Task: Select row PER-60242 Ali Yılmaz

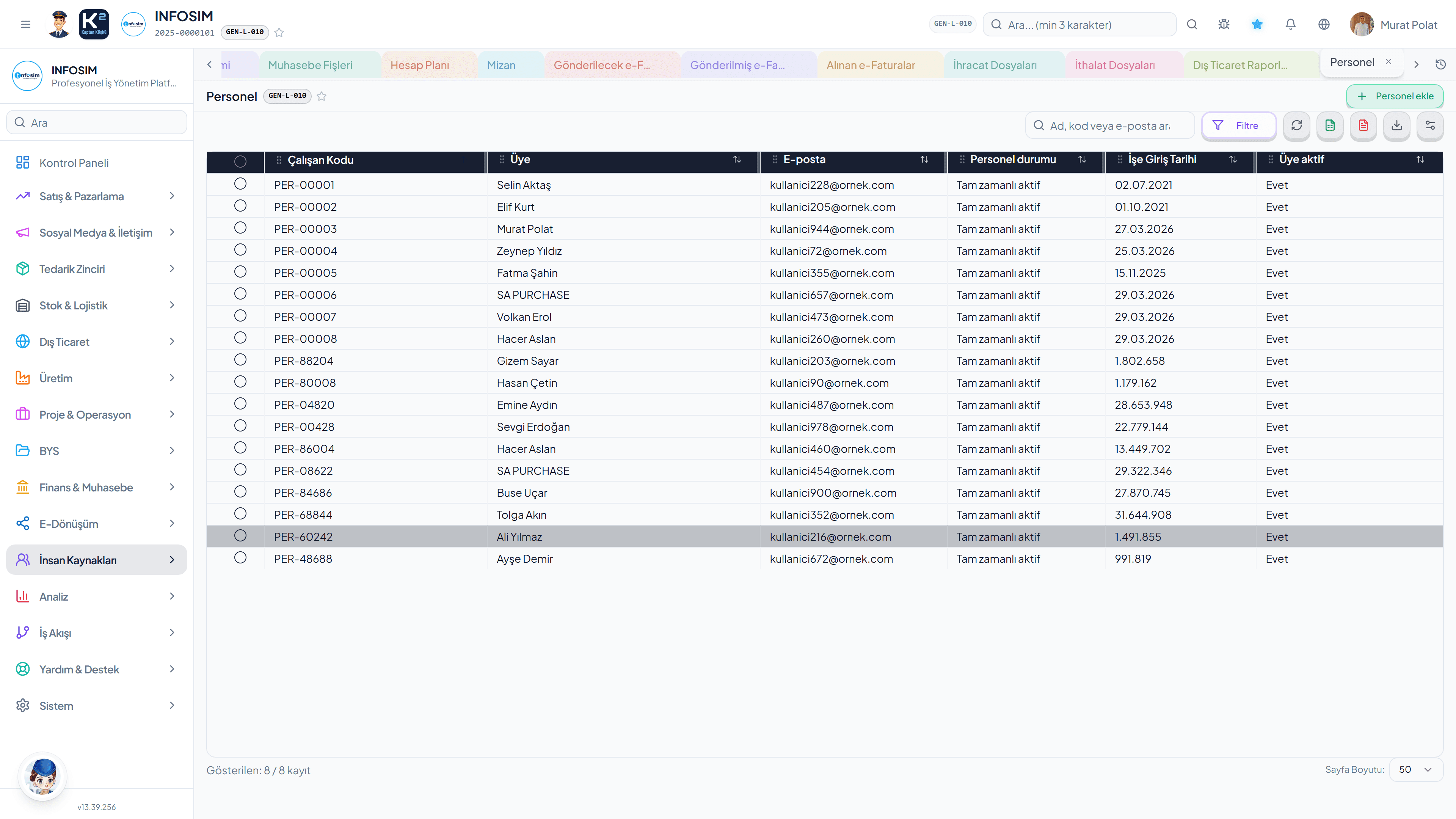Action: pyautogui.click(x=240, y=535)
